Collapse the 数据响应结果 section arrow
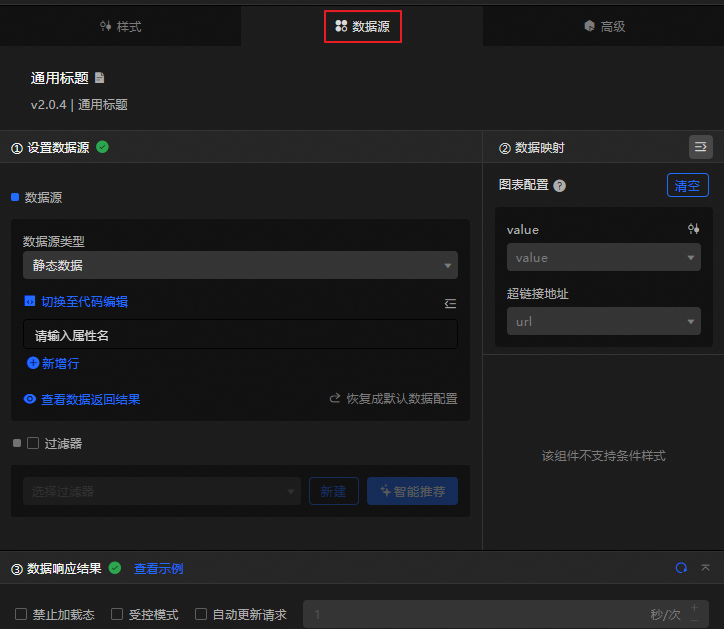 pos(706,568)
